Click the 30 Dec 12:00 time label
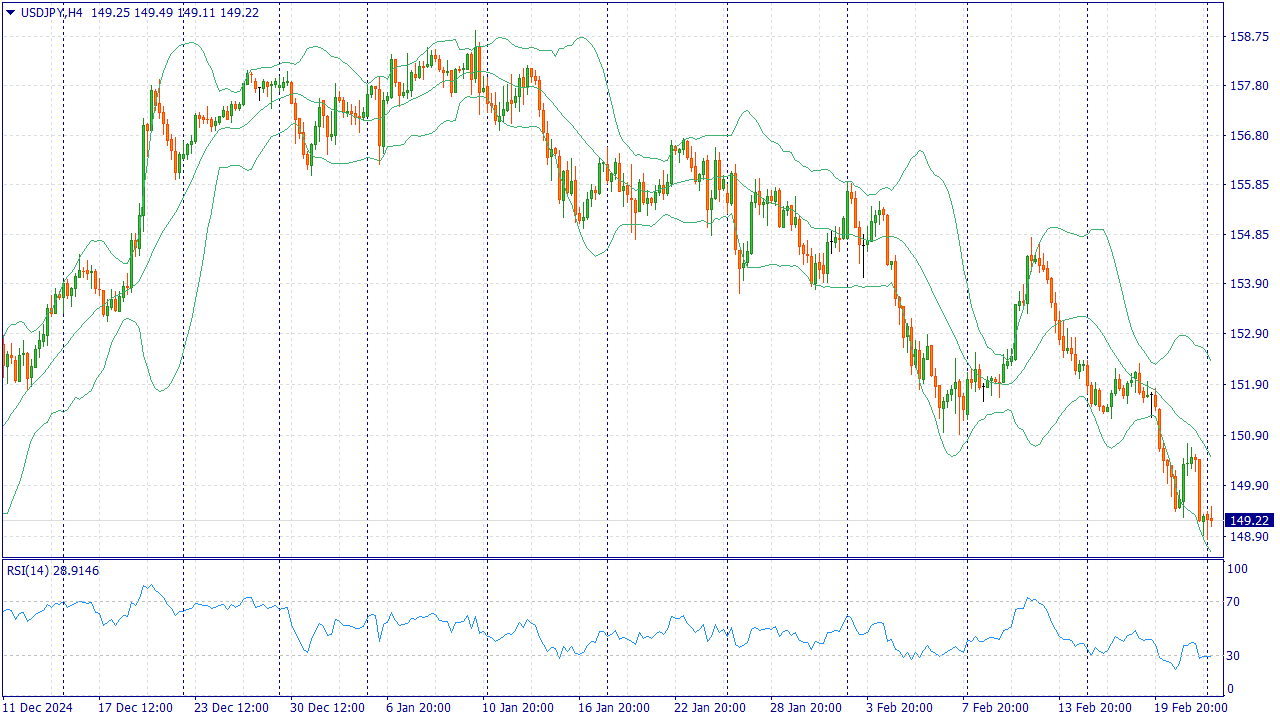This screenshot has width=1280, height=720. coord(328,708)
